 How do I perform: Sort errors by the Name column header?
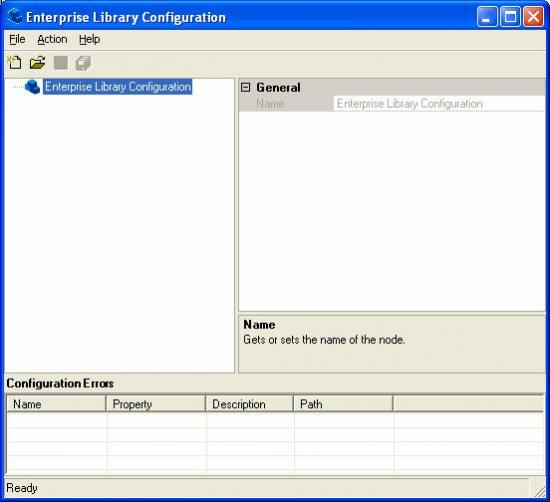(56, 404)
